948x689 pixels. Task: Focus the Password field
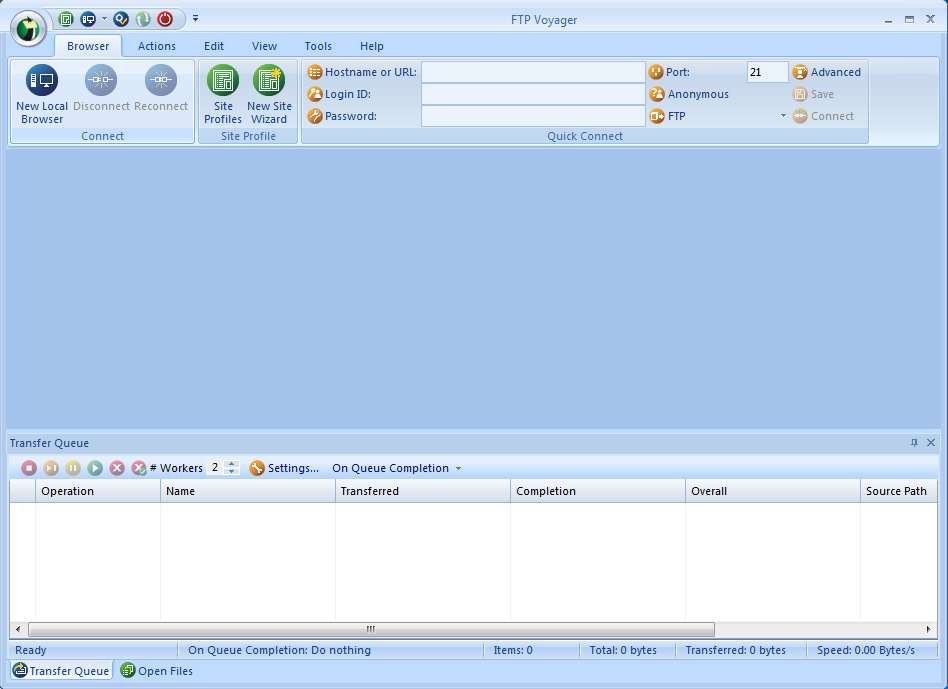[x=533, y=116]
